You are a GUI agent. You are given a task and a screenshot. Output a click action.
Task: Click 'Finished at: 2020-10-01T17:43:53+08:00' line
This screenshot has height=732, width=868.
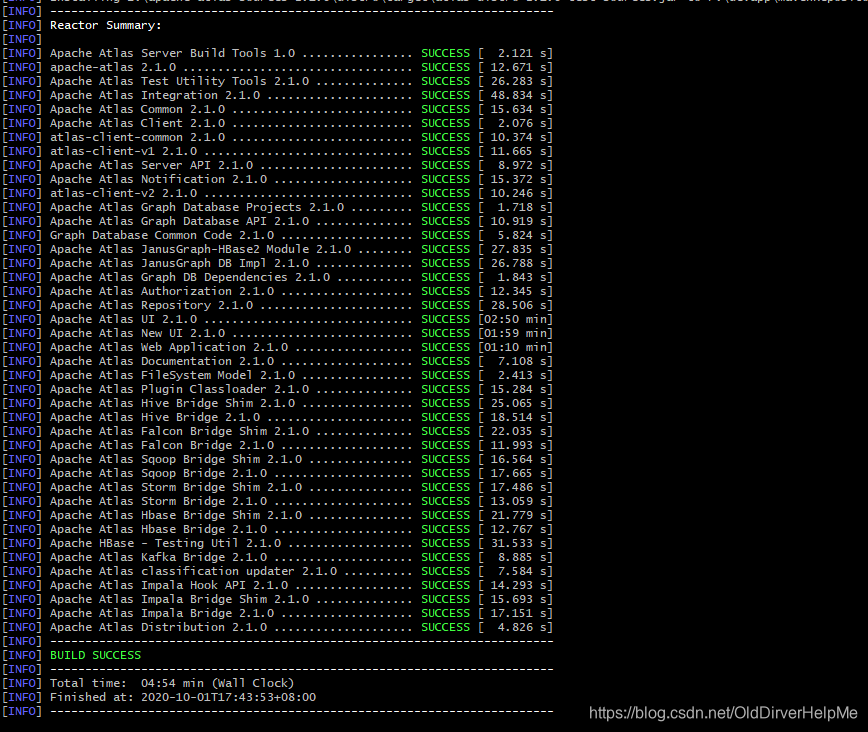183,697
